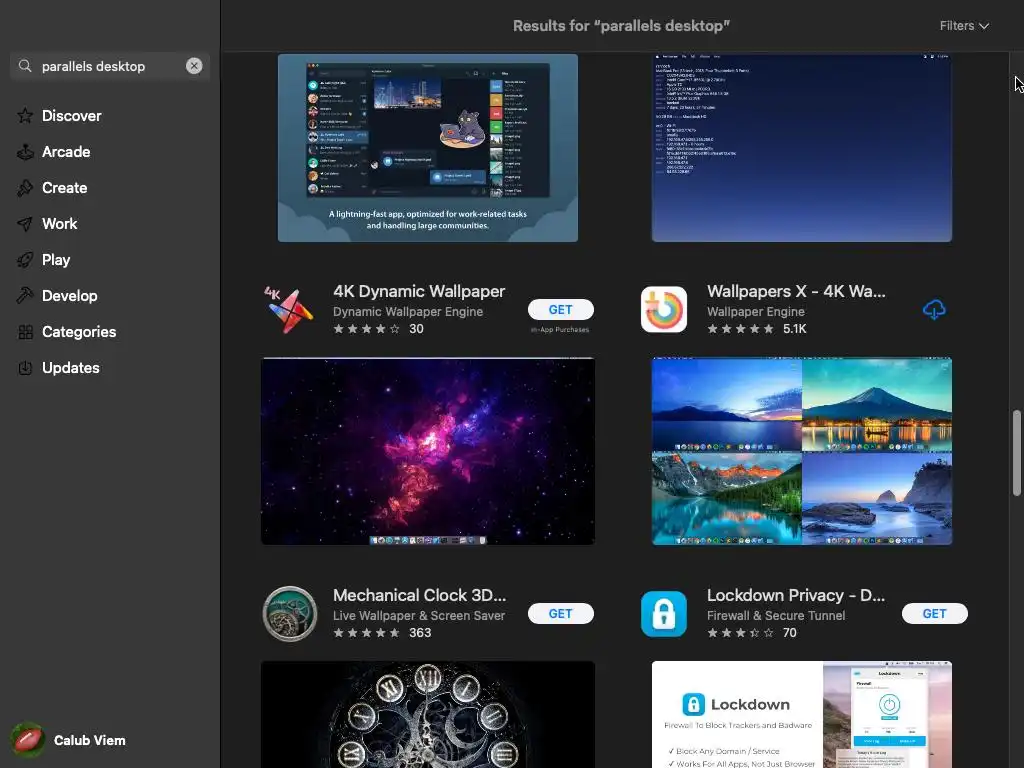Click the Dynamic Wallpaper Engine subtitle
Viewport: 1024px width, 768px height.
pos(408,312)
